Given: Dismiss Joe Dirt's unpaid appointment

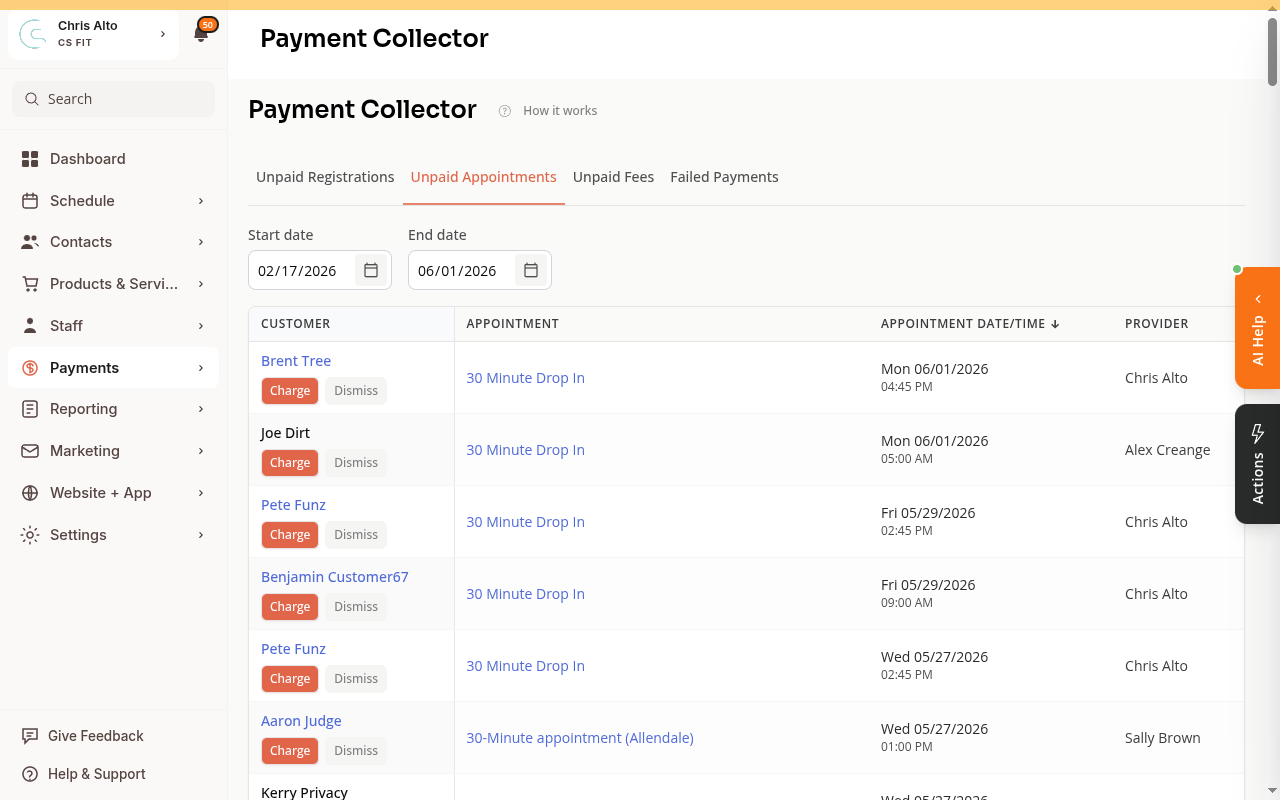Looking at the screenshot, I should pos(356,463).
